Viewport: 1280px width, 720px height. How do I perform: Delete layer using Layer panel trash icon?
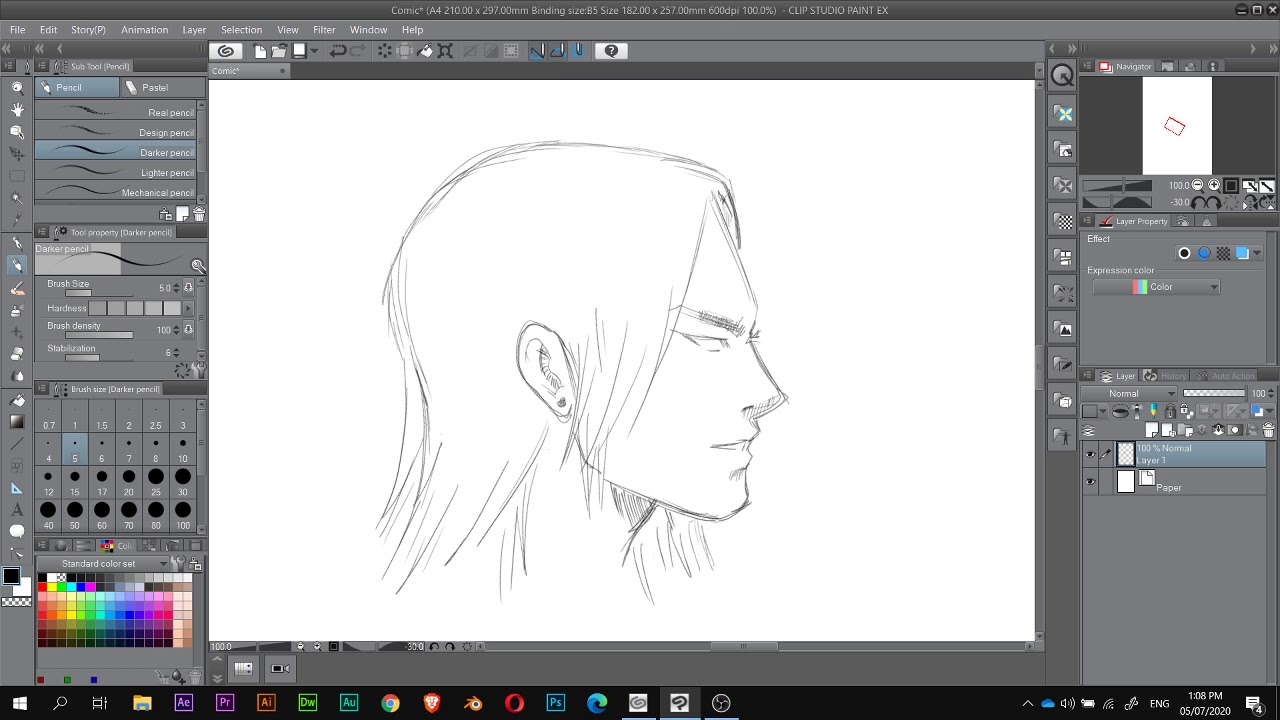tap(1268, 430)
